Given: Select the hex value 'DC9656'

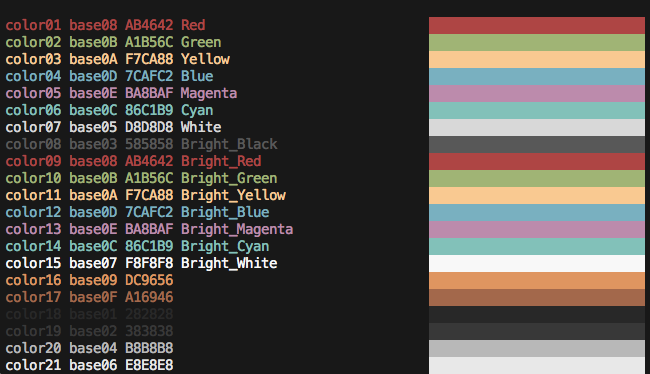Looking at the screenshot, I should click(x=149, y=280).
